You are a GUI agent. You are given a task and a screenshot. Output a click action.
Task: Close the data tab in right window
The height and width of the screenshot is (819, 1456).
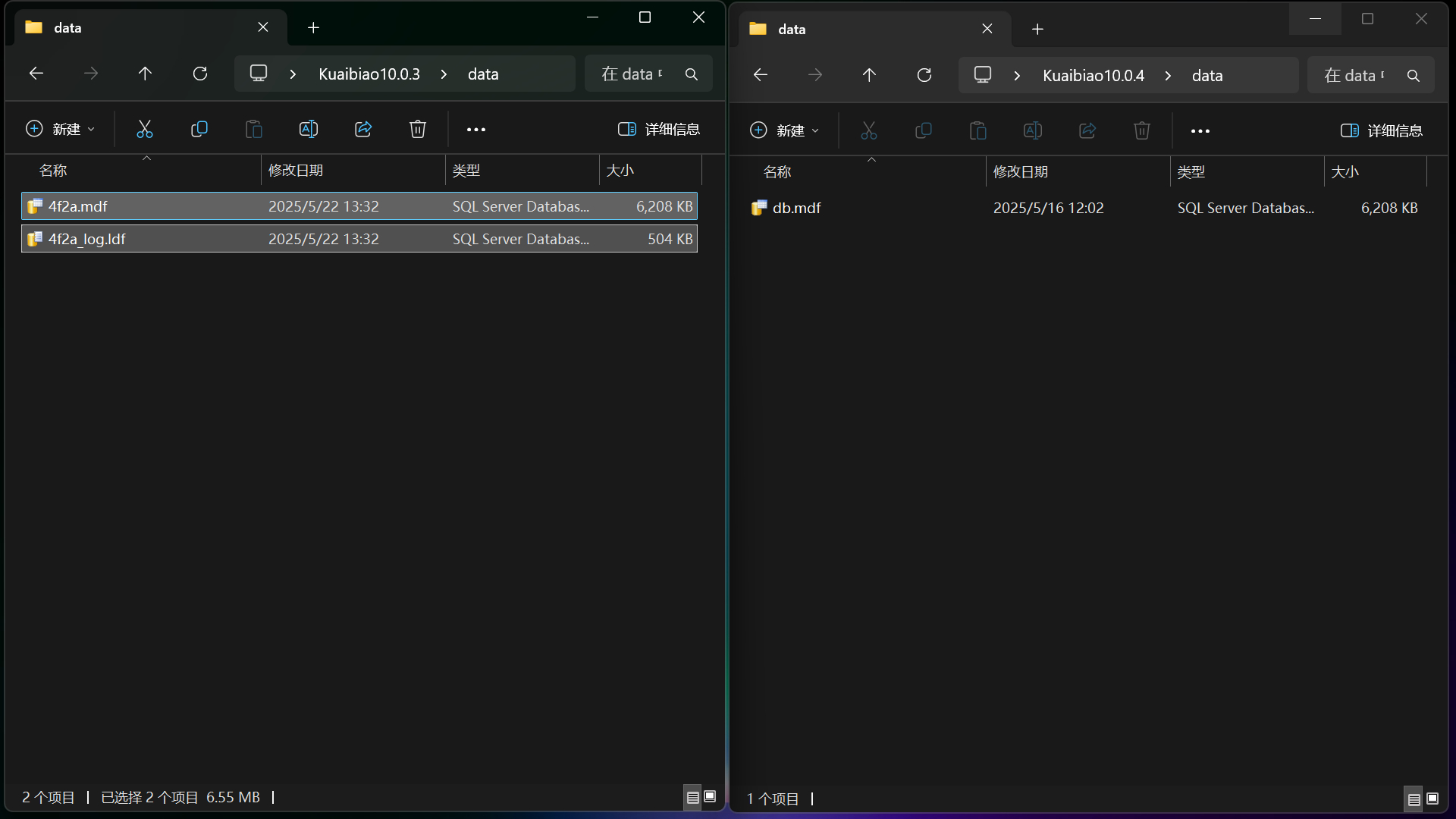point(987,29)
